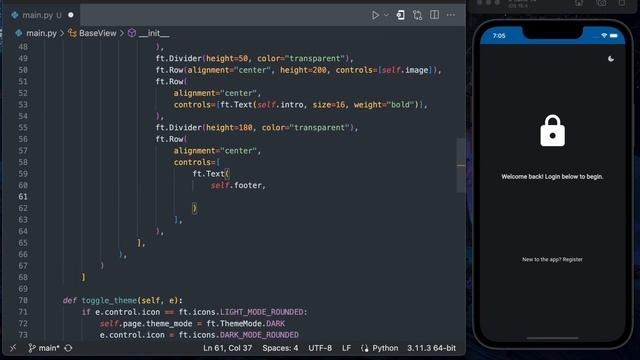640x360 pixels.
Task: Click Welcome back! Login below text
Action: [552, 177]
